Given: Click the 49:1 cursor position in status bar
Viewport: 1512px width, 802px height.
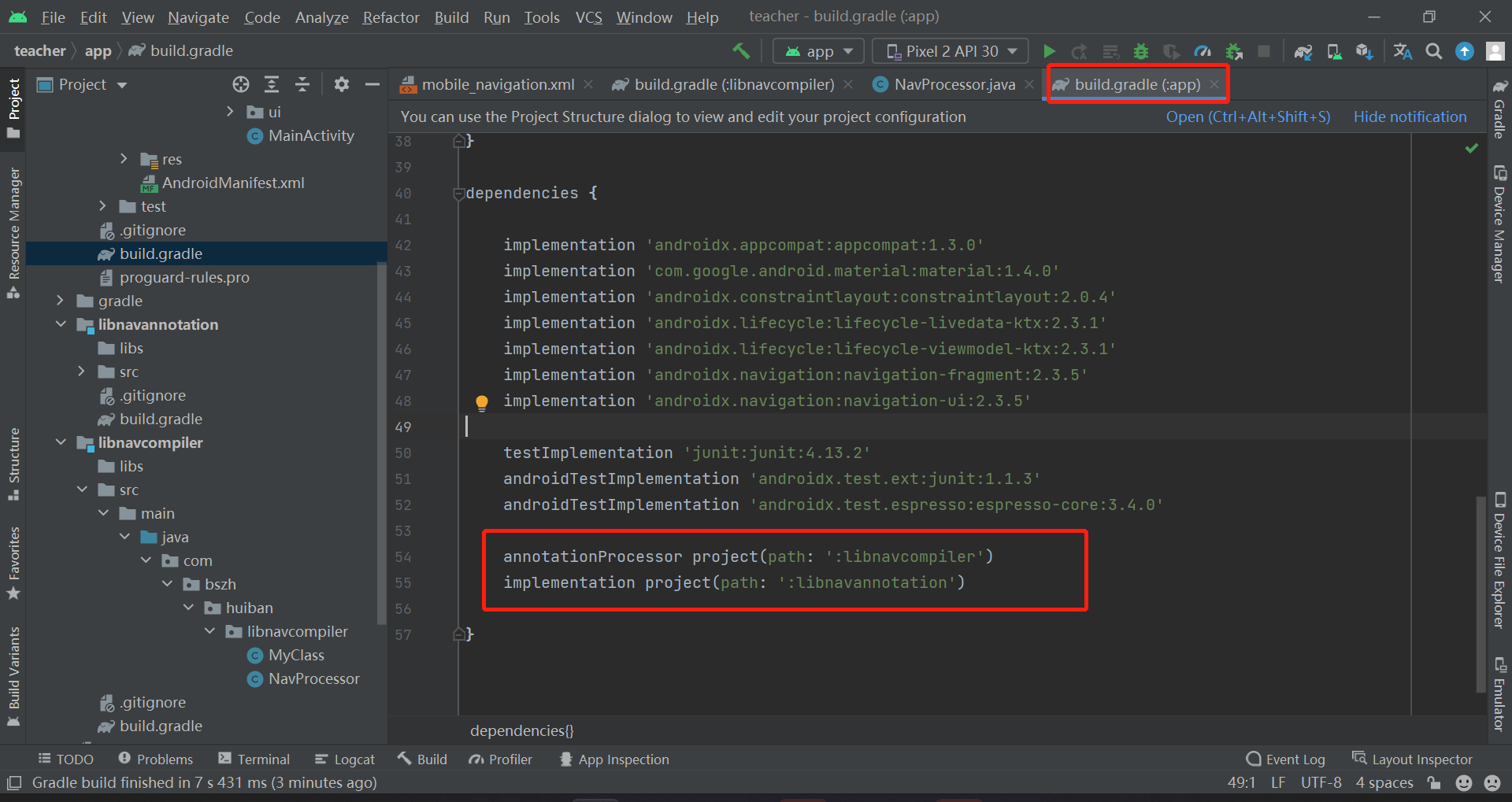Looking at the screenshot, I should [x=1242, y=782].
